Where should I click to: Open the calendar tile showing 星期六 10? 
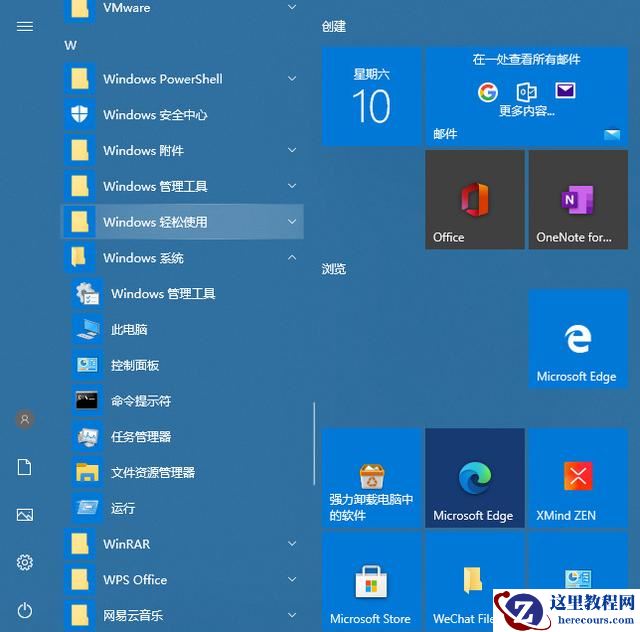click(x=371, y=96)
